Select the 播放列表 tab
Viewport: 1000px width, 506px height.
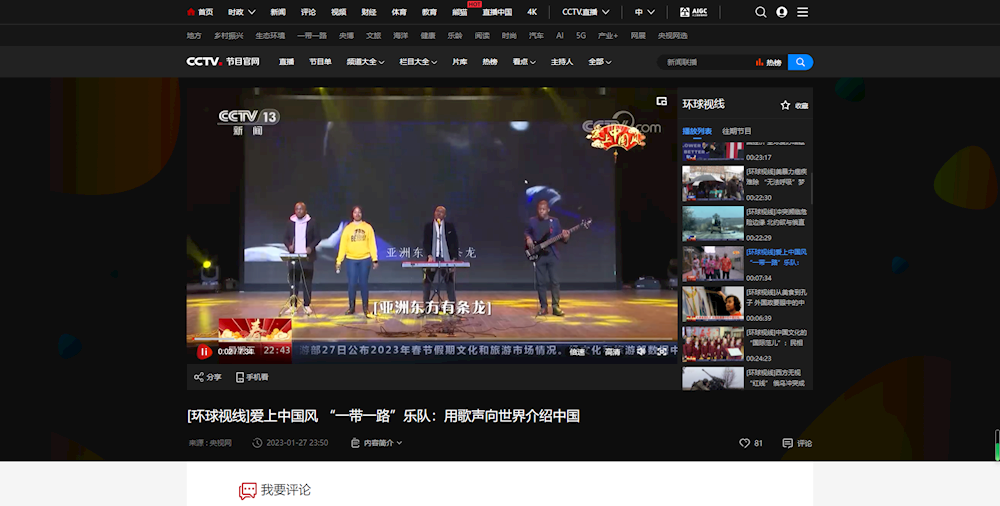697,131
